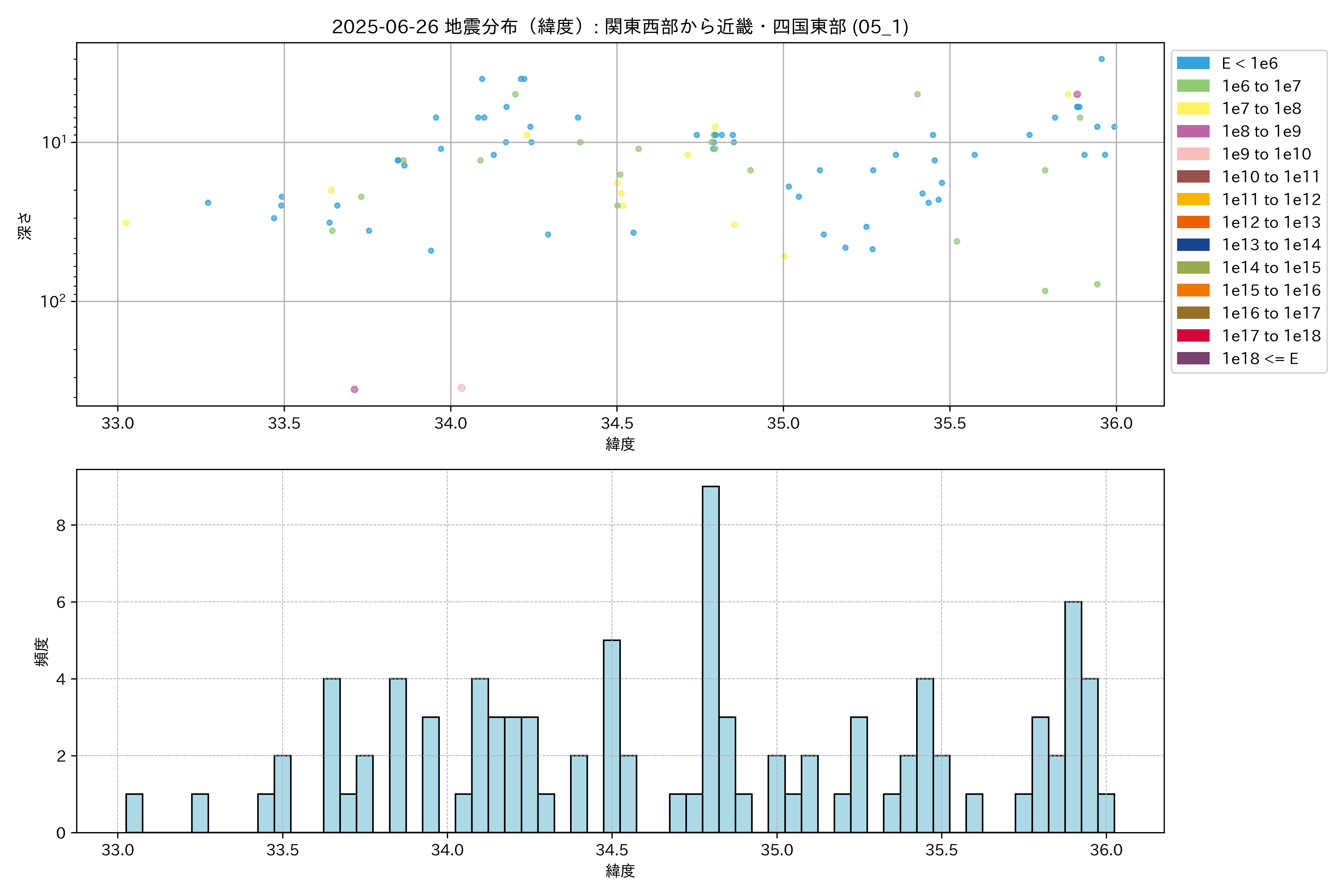Click the 緯度 x-axis label under scatter plot

pyautogui.click(x=620, y=444)
